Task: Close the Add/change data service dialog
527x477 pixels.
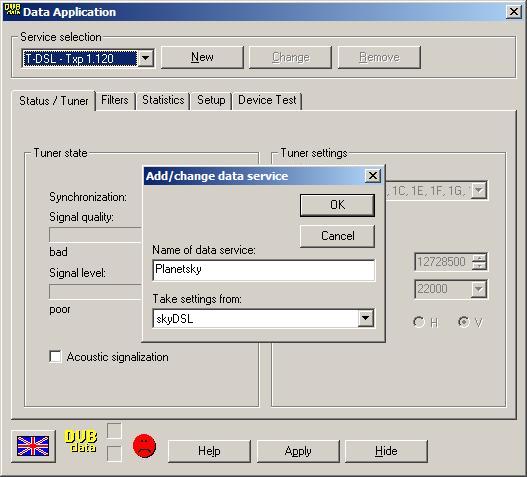Action: click(373, 175)
